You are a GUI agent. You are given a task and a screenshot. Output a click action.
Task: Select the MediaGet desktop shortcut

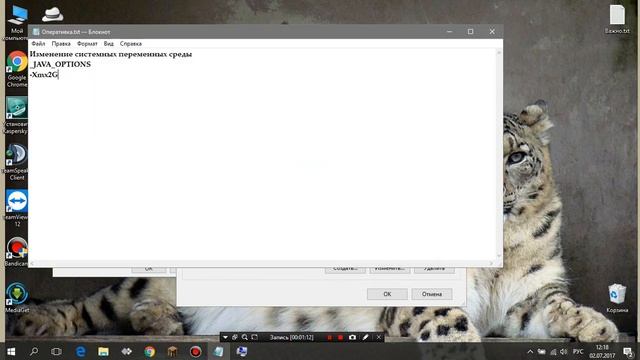pyautogui.click(x=17, y=298)
